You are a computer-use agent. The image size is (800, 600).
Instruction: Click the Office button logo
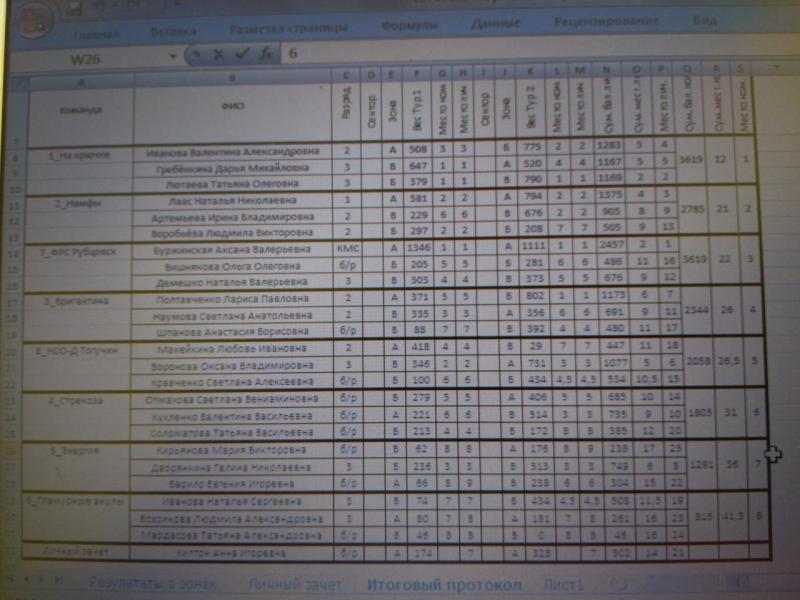click(30, 16)
